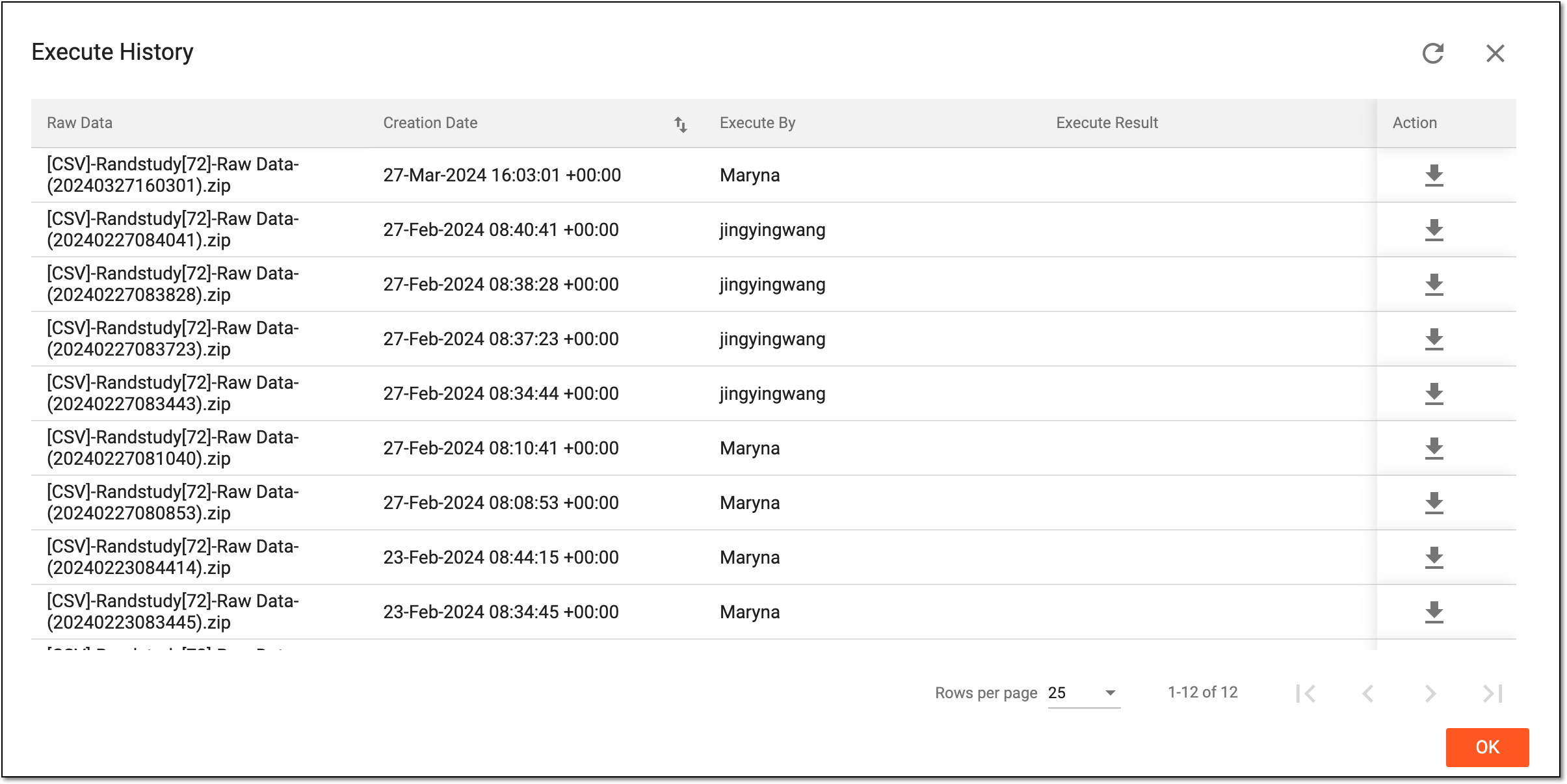
Task: Click date 23-Feb-2024 08:44:15 +00:00
Action: point(501,558)
